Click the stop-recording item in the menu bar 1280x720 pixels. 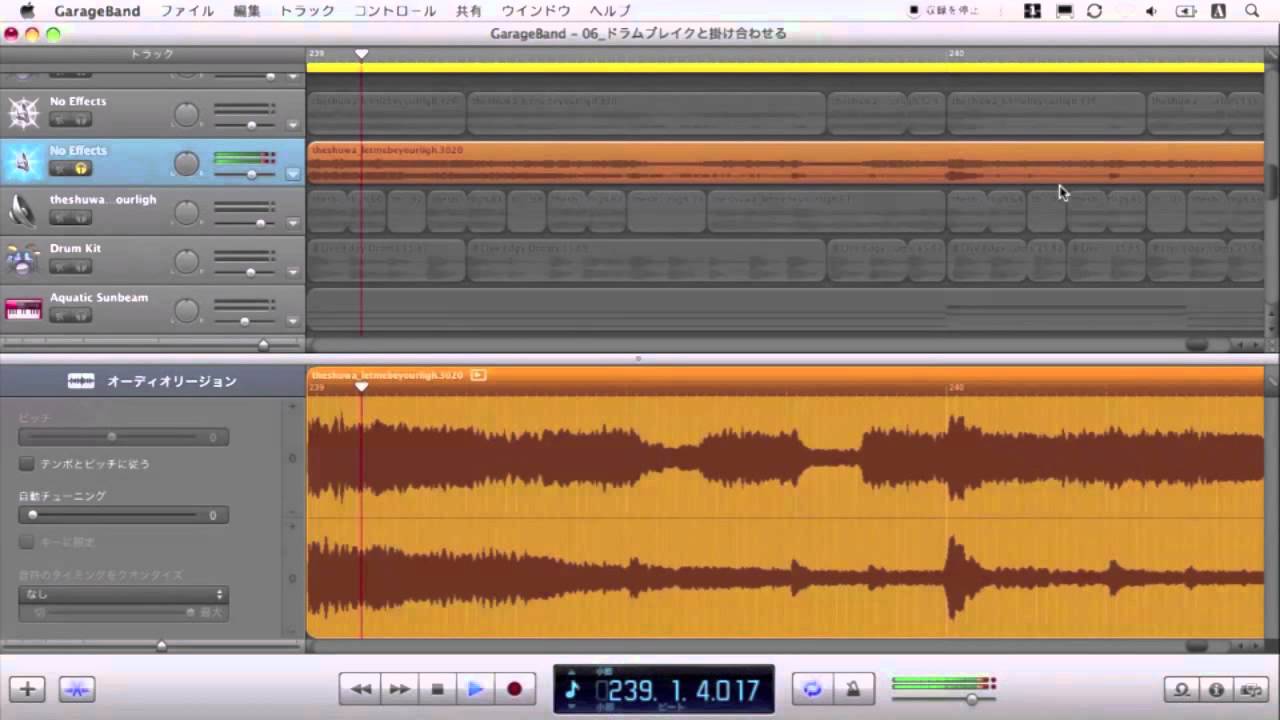(x=944, y=11)
